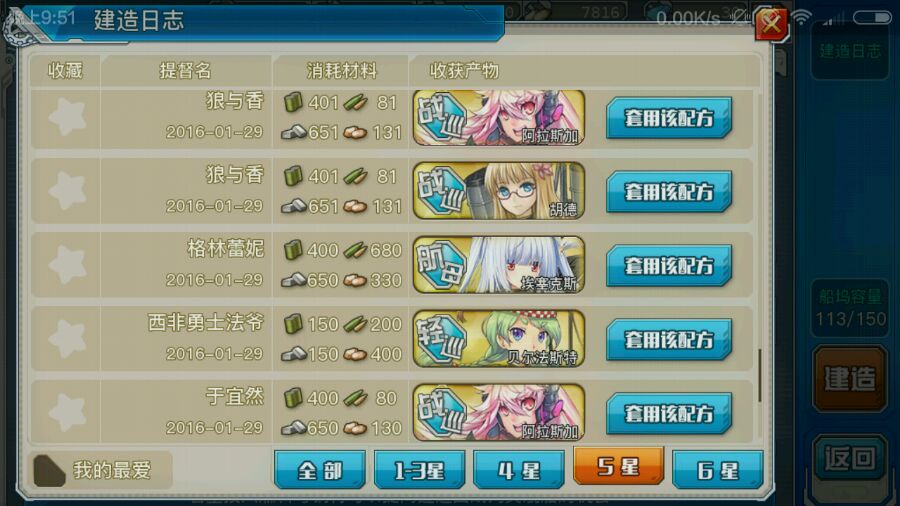This screenshot has width=900, height=506.
Task: Open the 埃塞克斯 carrier ship card
Action: [x=499, y=264]
